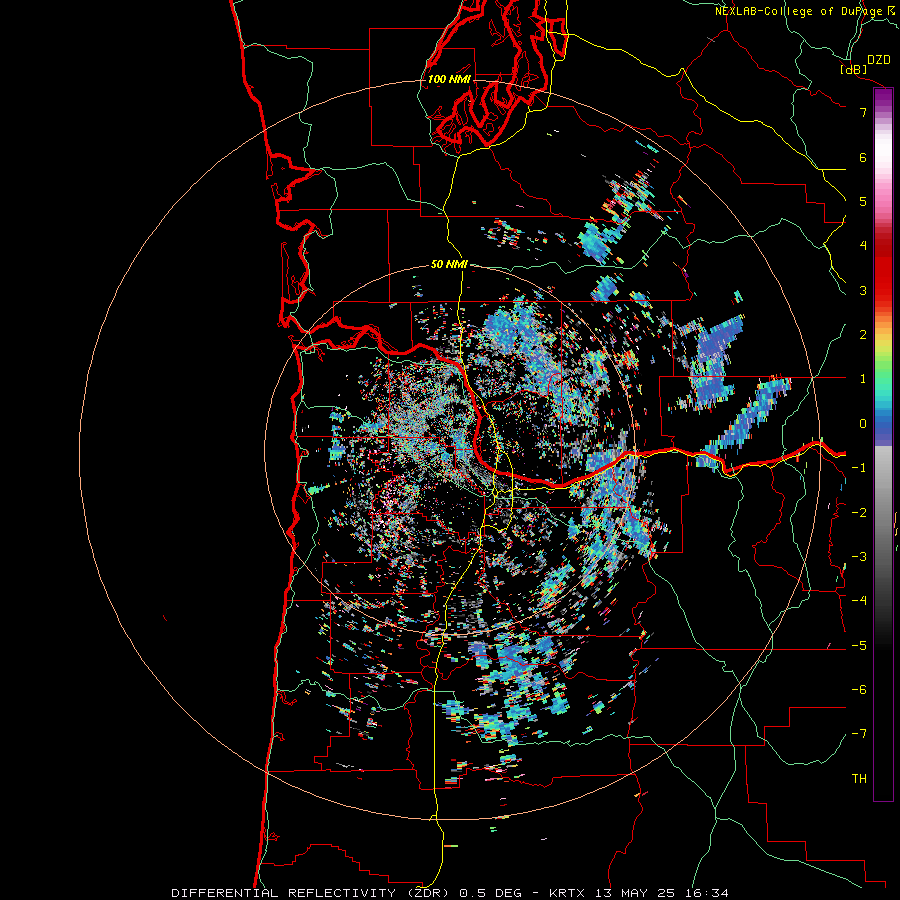
Task: Pick the -5 dB scale value
Action: coord(859,646)
